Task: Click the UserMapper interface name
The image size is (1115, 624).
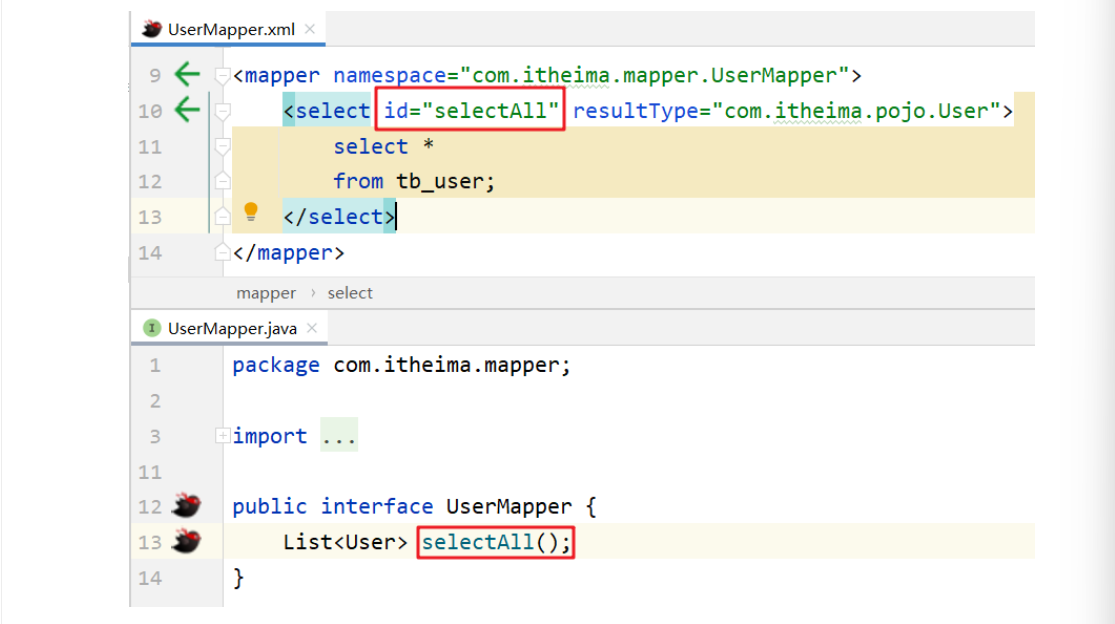Action: (x=508, y=506)
